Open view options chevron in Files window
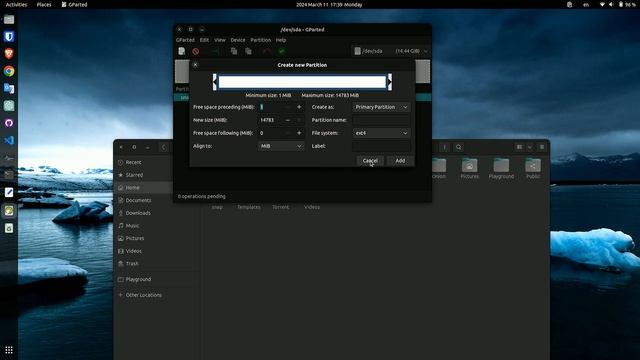The image size is (640, 360). point(529,147)
